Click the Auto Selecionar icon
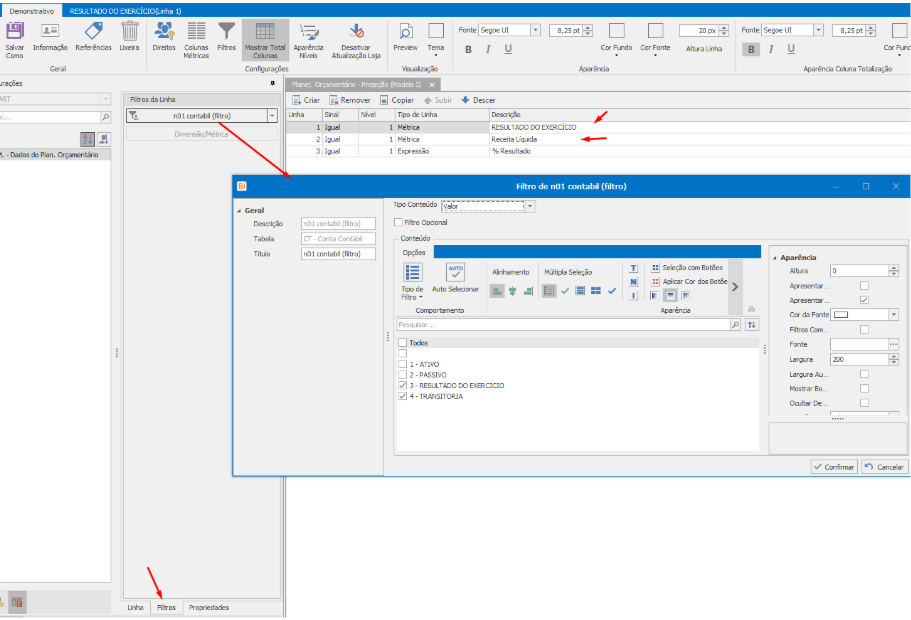 pos(456,272)
